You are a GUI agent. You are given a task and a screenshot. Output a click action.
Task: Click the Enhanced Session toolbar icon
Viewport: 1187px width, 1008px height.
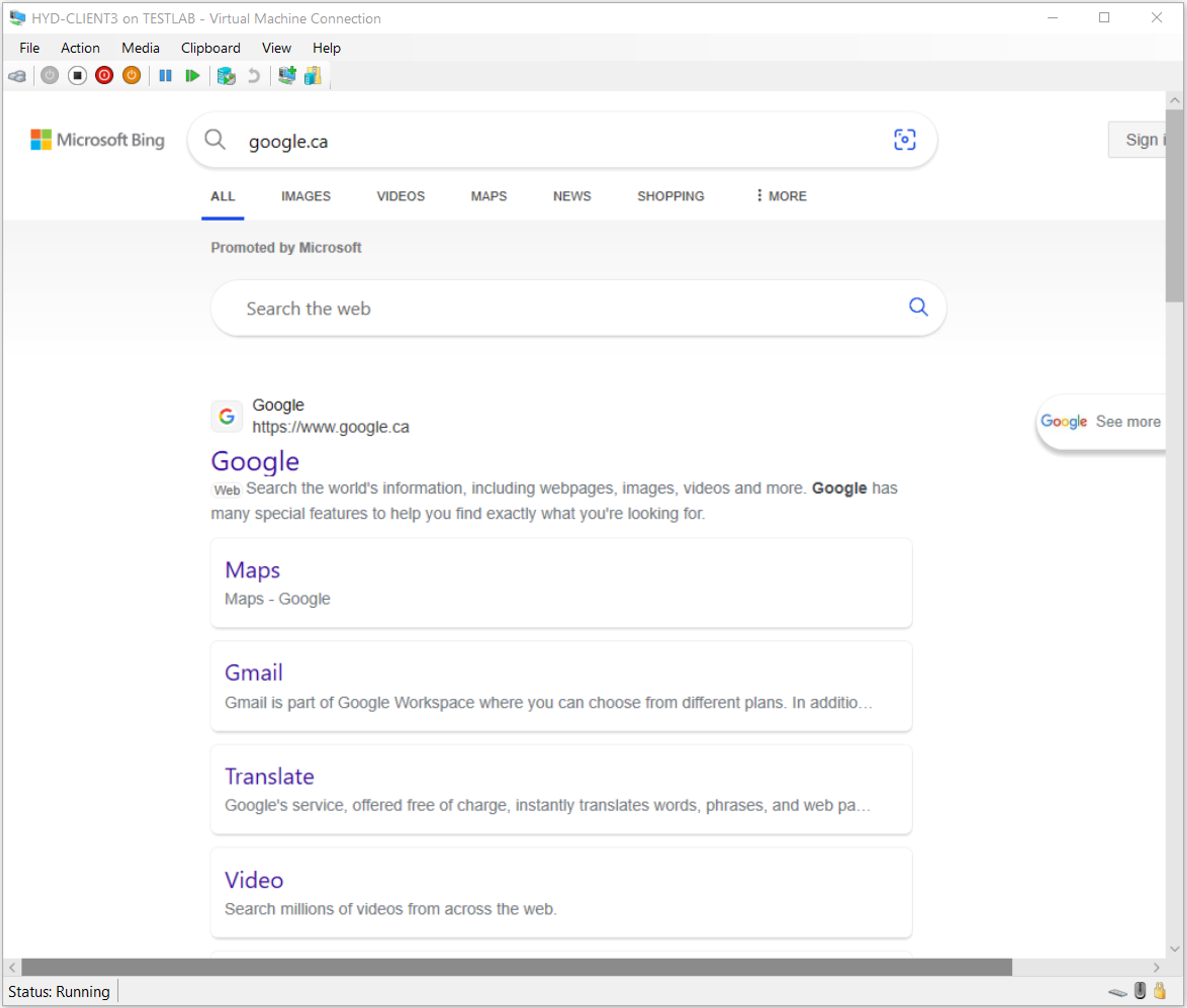coord(287,75)
